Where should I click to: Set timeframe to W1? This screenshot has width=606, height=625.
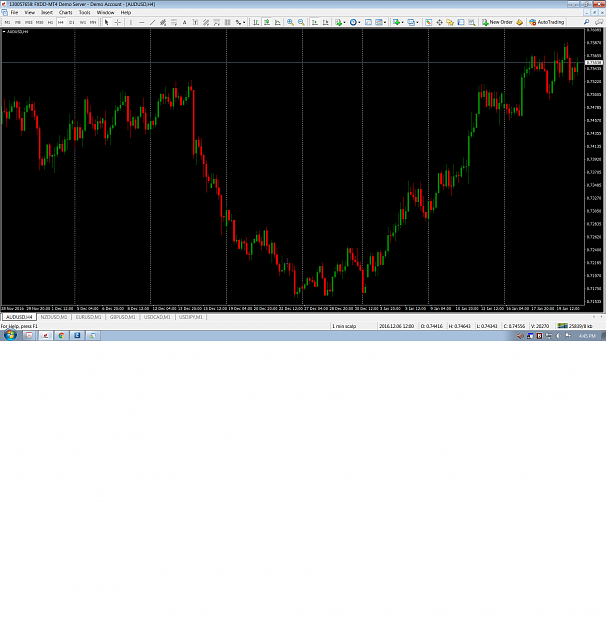[x=83, y=22]
